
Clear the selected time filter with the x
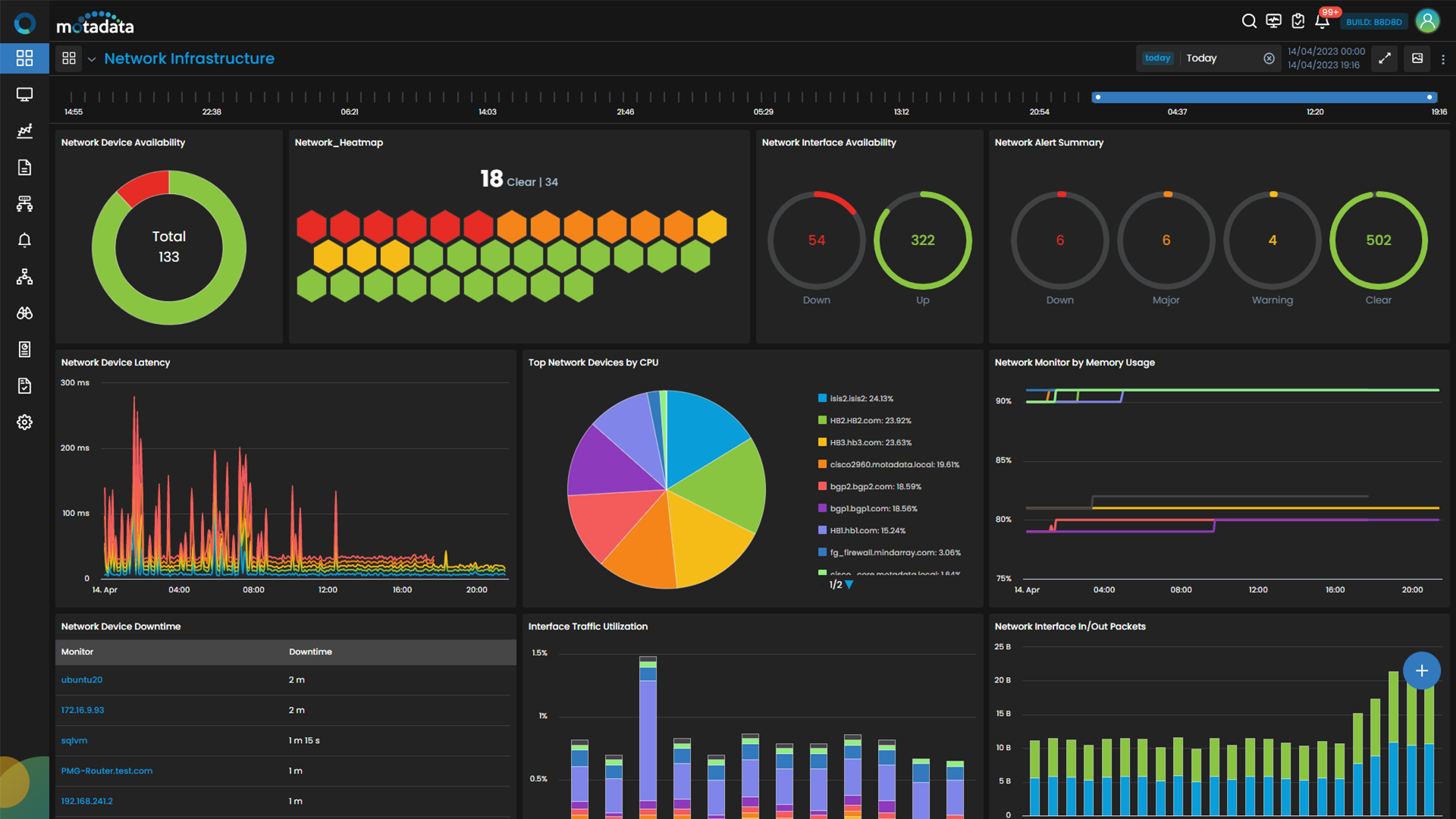pos(1270,58)
